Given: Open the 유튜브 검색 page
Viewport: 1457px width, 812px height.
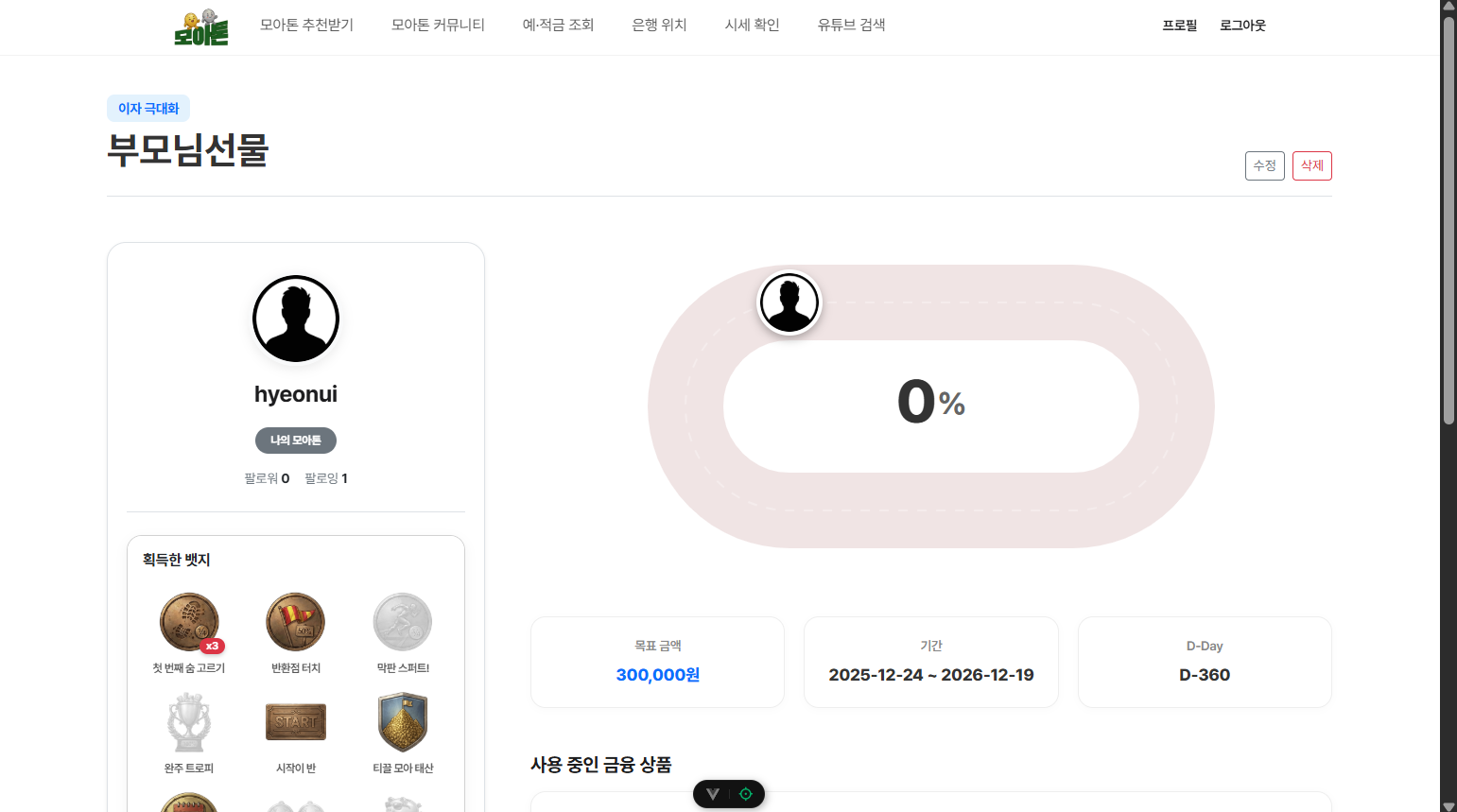Looking at the screenshot, I should click(x=851, y=26).
